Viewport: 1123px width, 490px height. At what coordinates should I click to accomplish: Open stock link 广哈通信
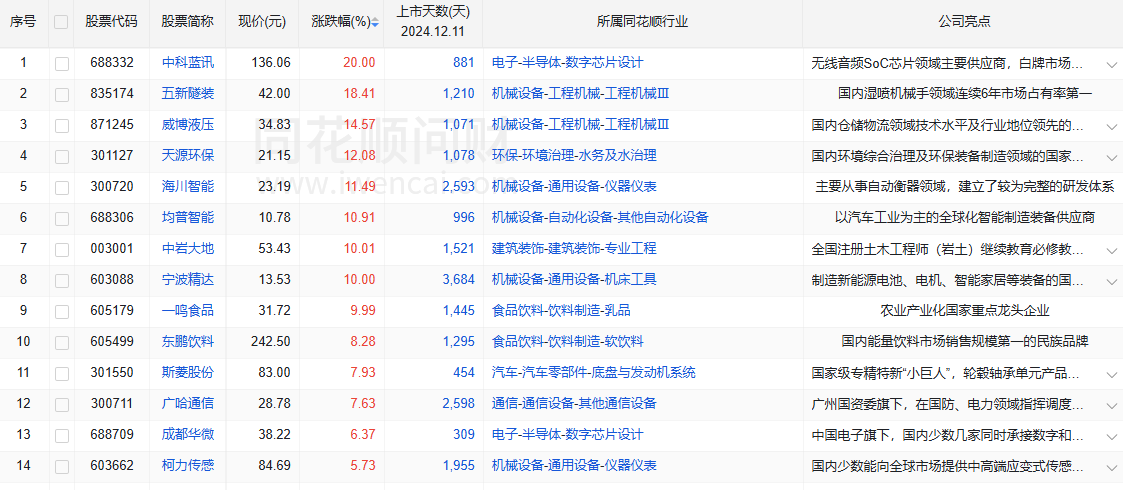coord(188,403)
